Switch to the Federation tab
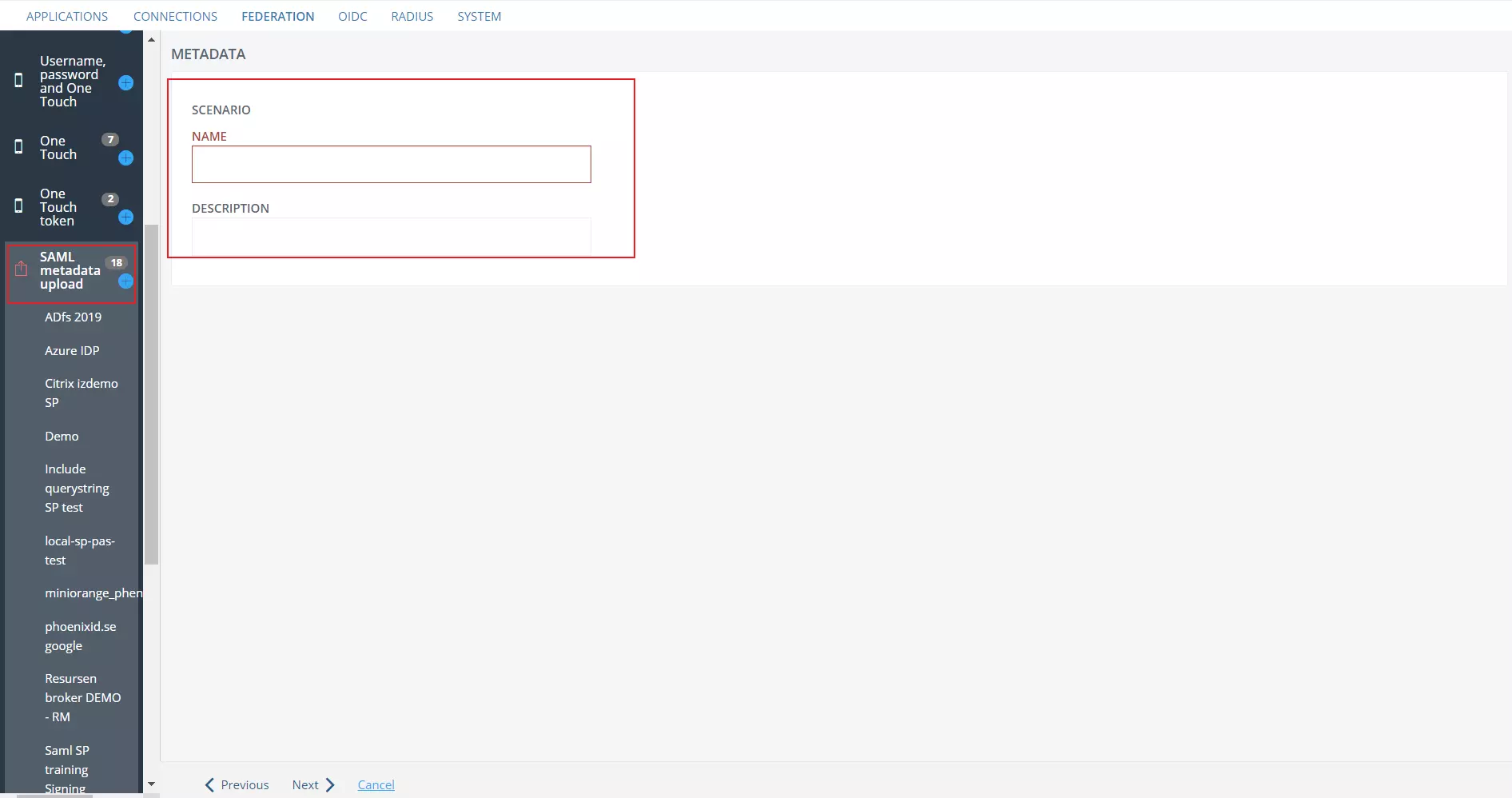 278,16
